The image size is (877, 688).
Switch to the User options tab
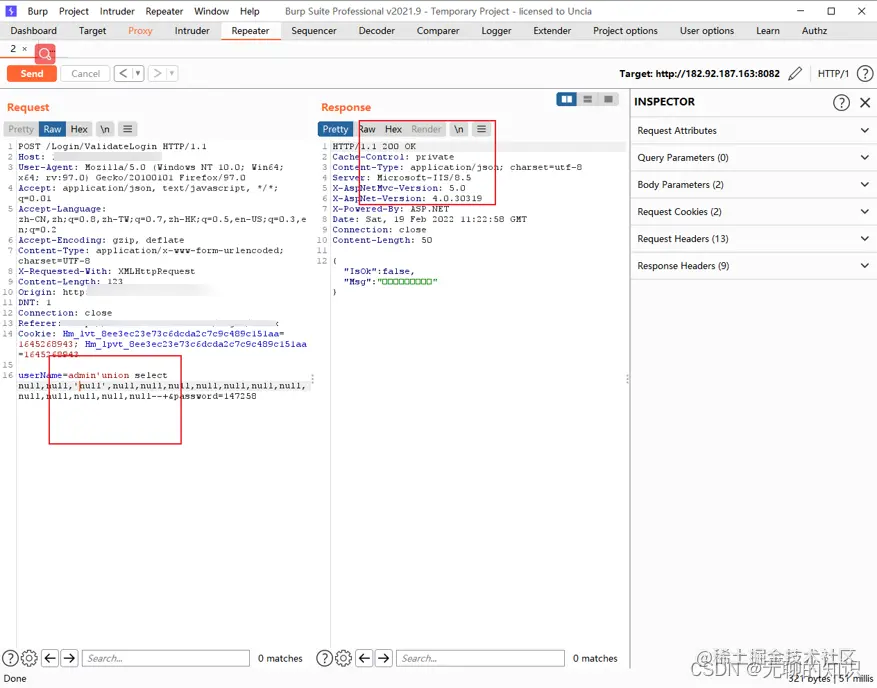(706, 31)
